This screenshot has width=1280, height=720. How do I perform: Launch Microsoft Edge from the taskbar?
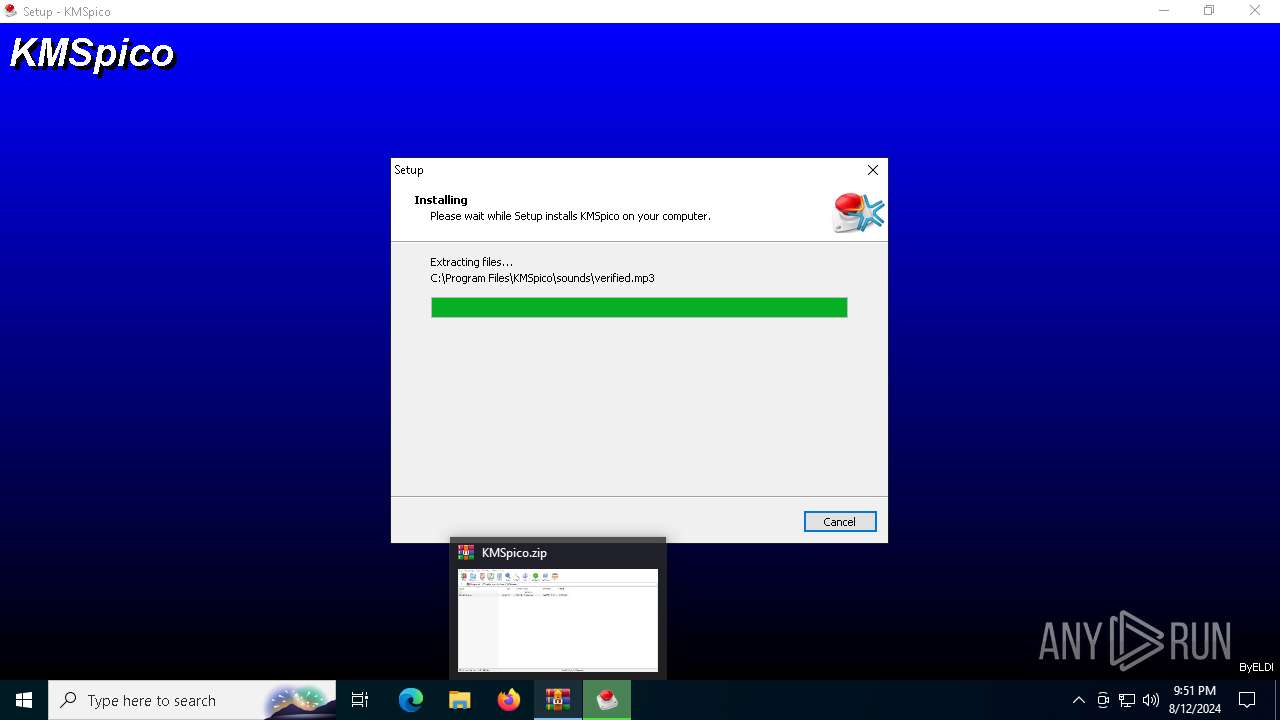[x=411, y=700]
